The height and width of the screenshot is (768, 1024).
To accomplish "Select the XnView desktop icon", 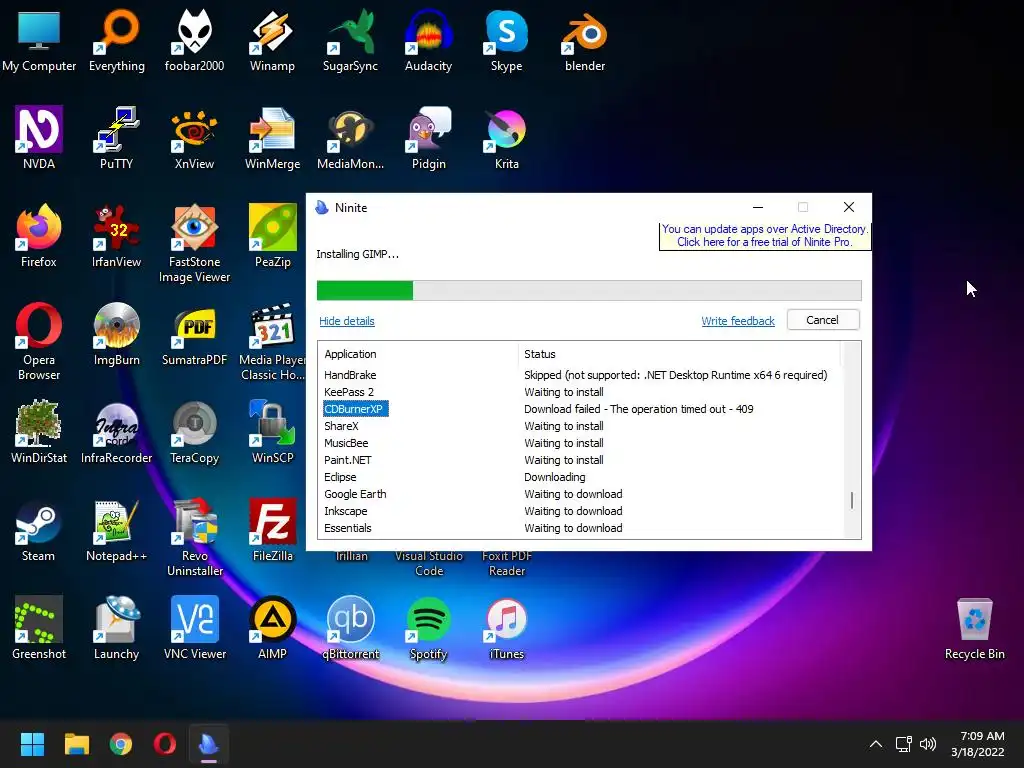I will [194, 138].
